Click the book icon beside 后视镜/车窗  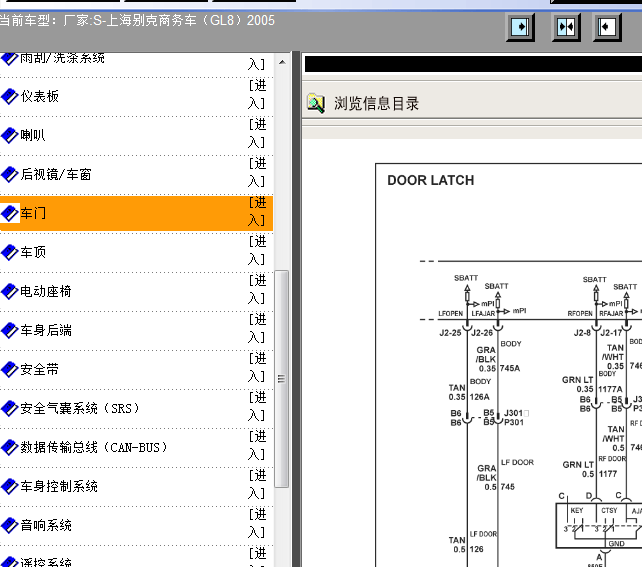[10, 175]
